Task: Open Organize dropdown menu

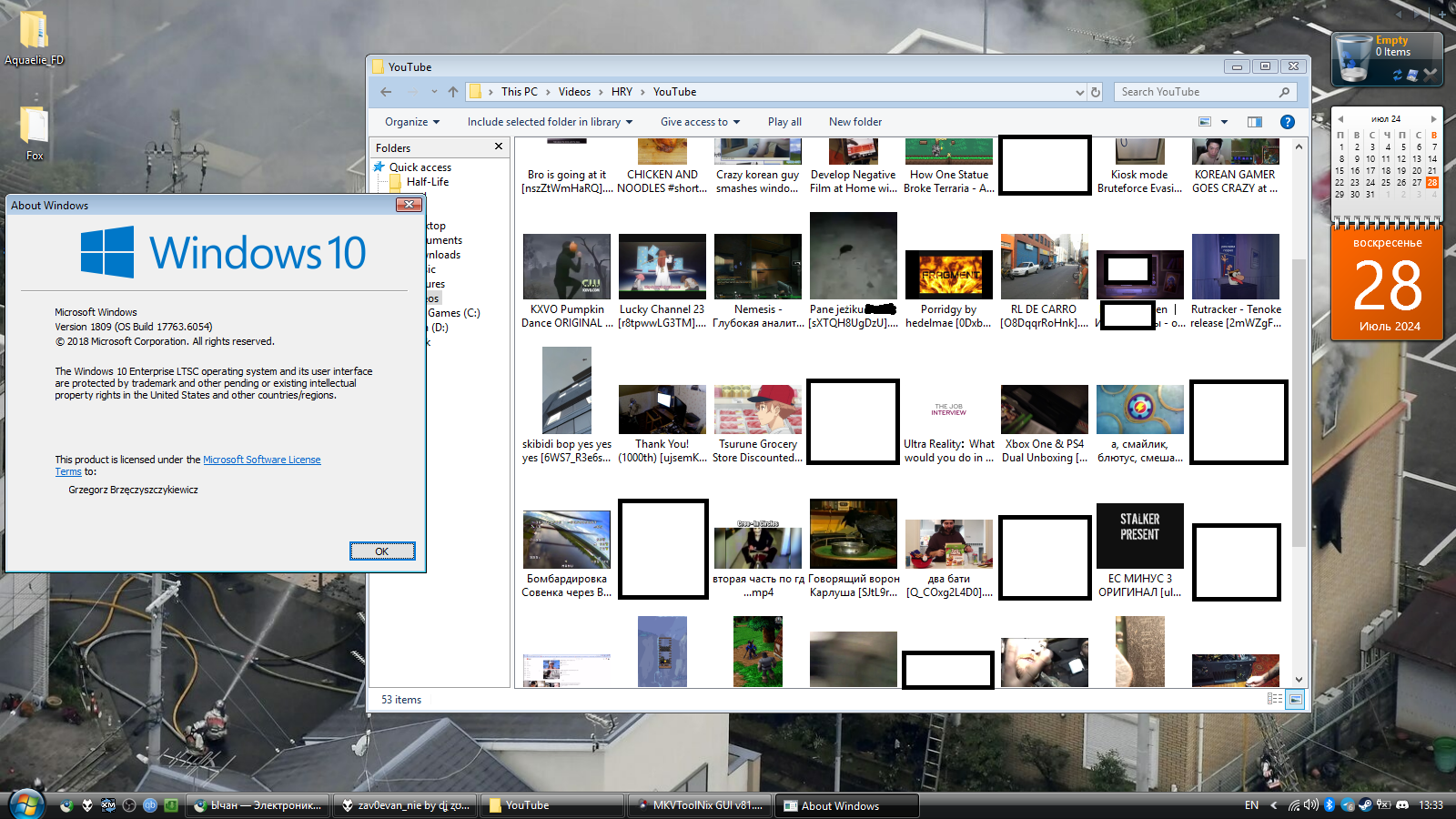Action: 412,122
